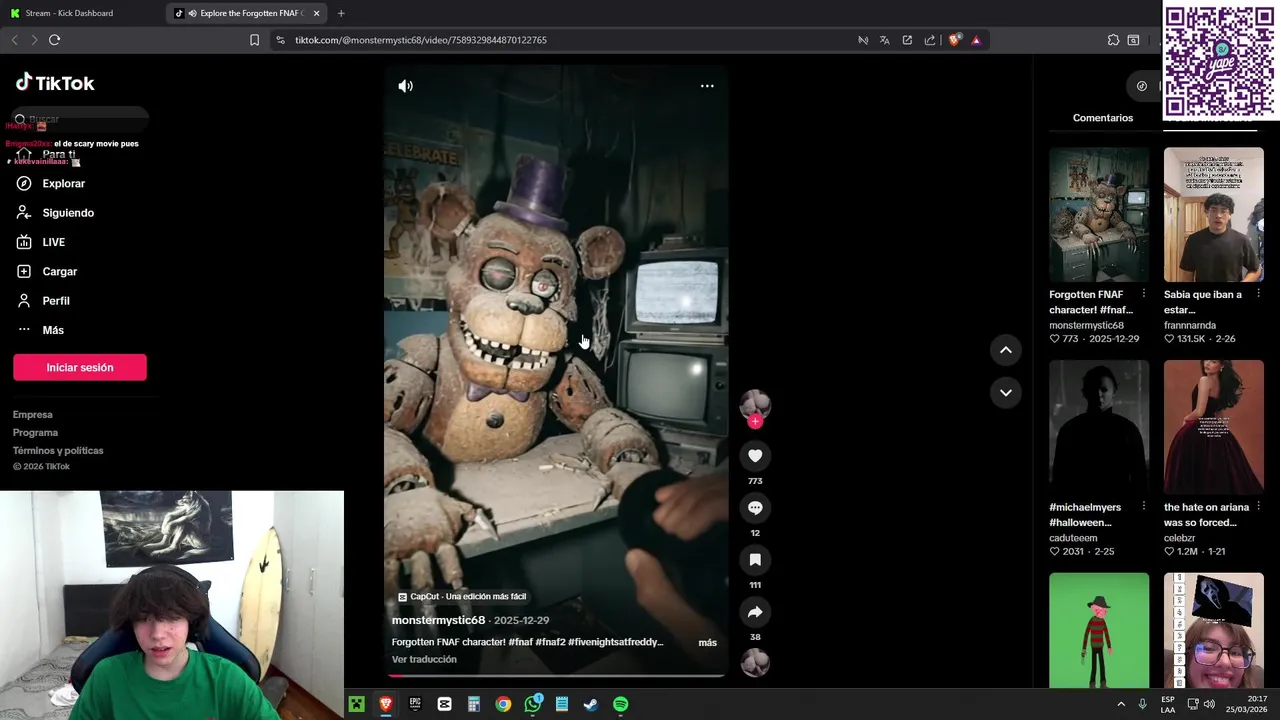Click the Brave Rewards triangle icon
The image size is (1280, 720).
point(976,40)
